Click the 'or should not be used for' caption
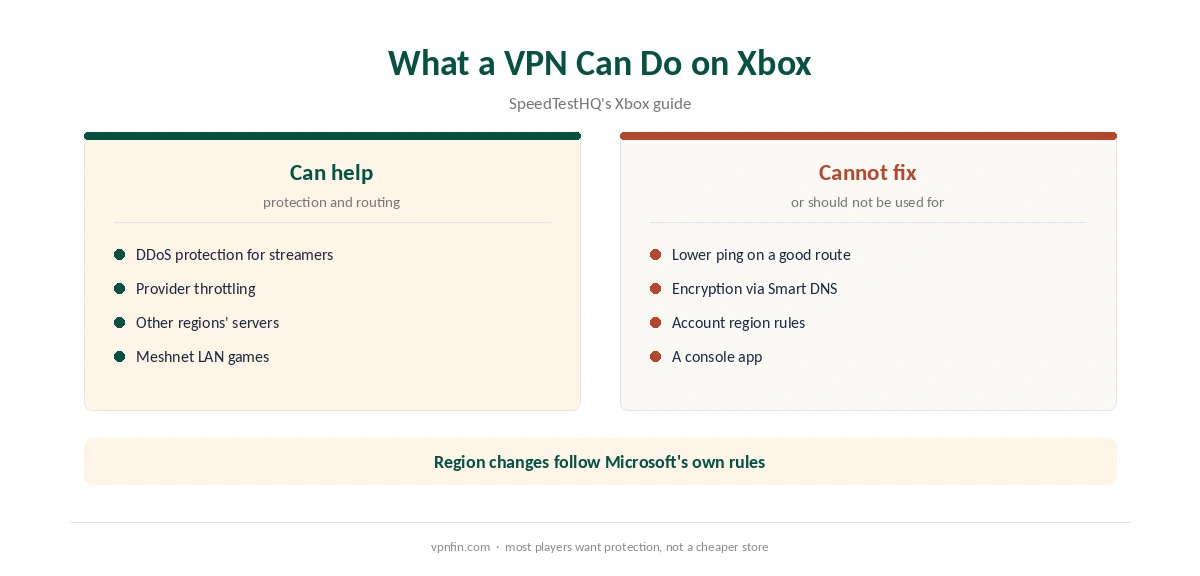Screen dimensions: 1200x576 (x=868, y=202)
